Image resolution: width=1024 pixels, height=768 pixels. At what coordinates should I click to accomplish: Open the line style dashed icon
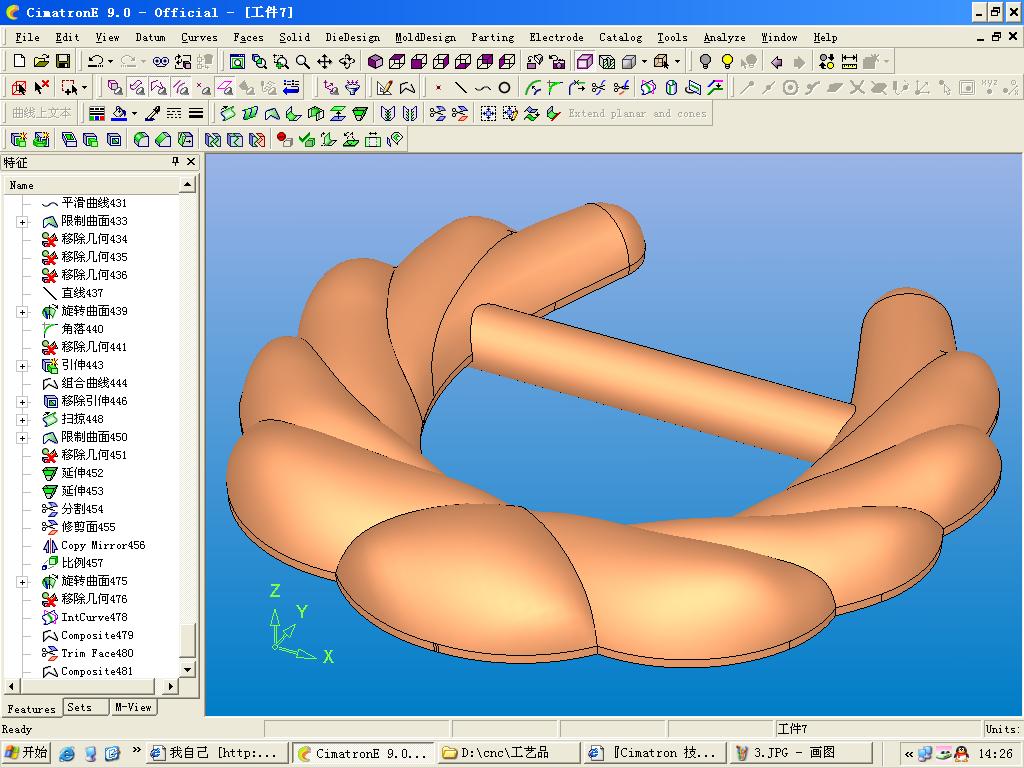(174, 114)
